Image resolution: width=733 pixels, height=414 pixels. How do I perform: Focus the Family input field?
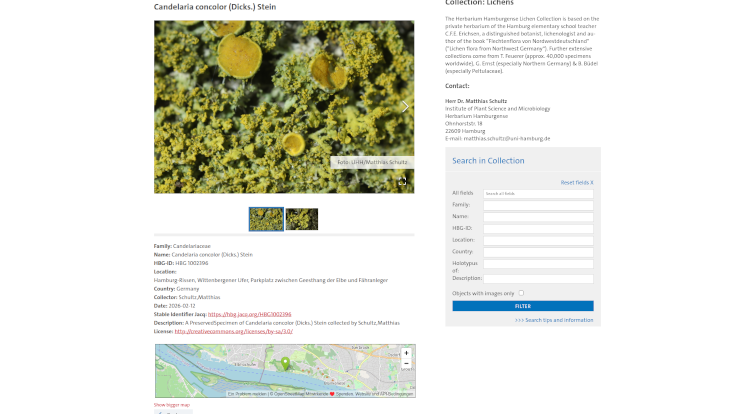coord(538,205)
